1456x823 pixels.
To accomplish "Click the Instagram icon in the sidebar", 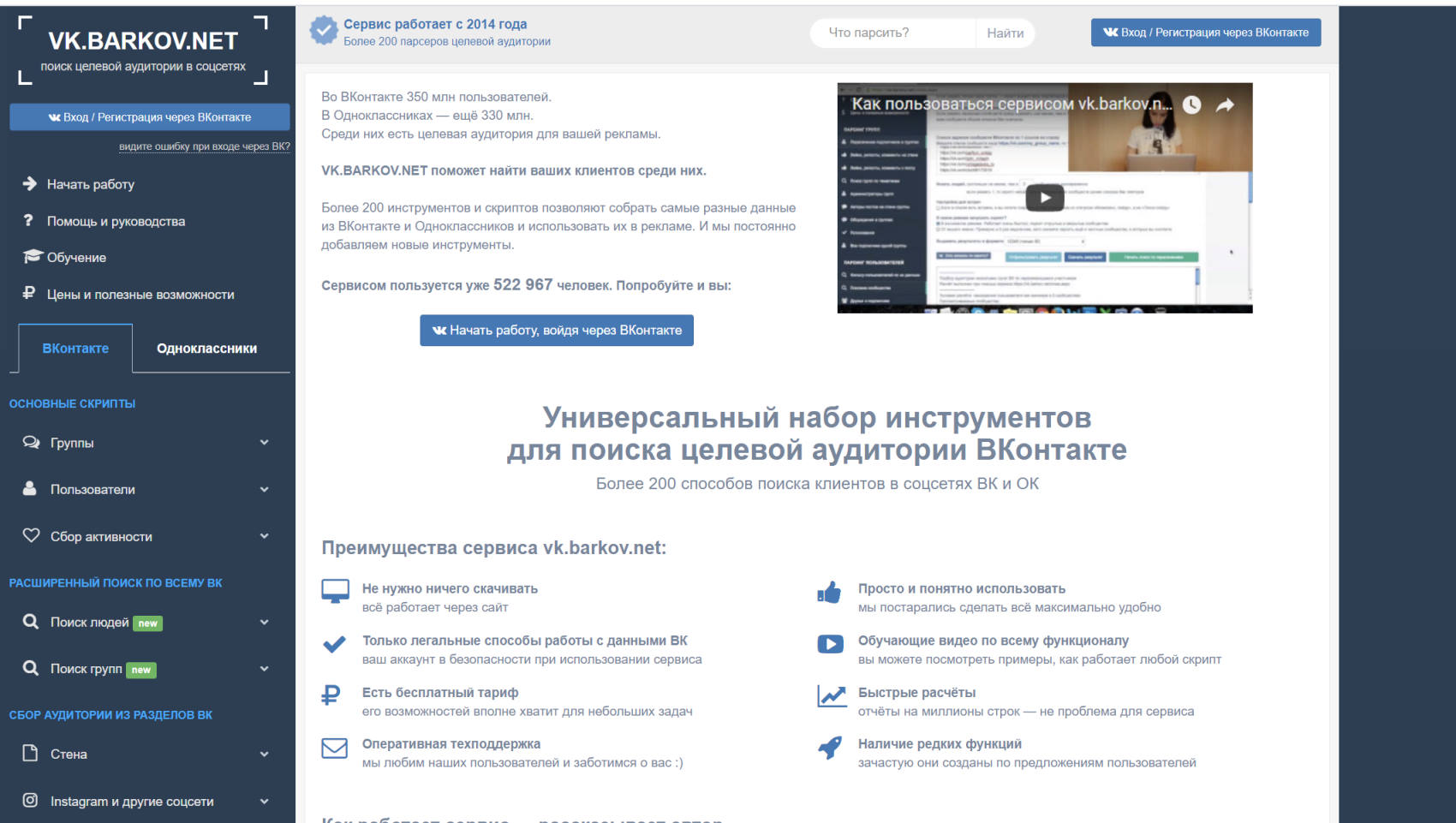I will 30,801.
